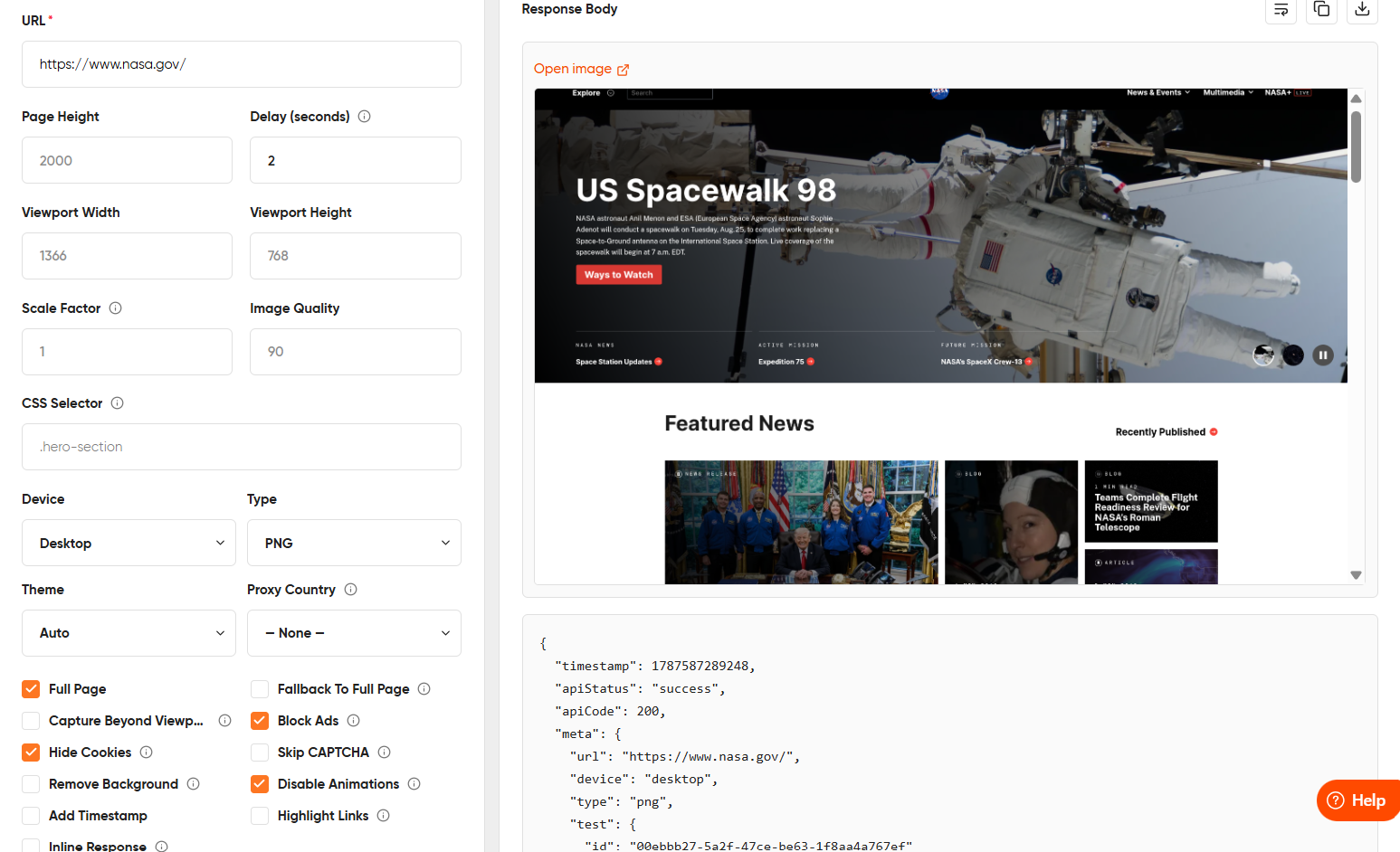Download the response using download icon
This screenshot has height=852, width=1400.
pyautogui.click(x=1362, y=10)
